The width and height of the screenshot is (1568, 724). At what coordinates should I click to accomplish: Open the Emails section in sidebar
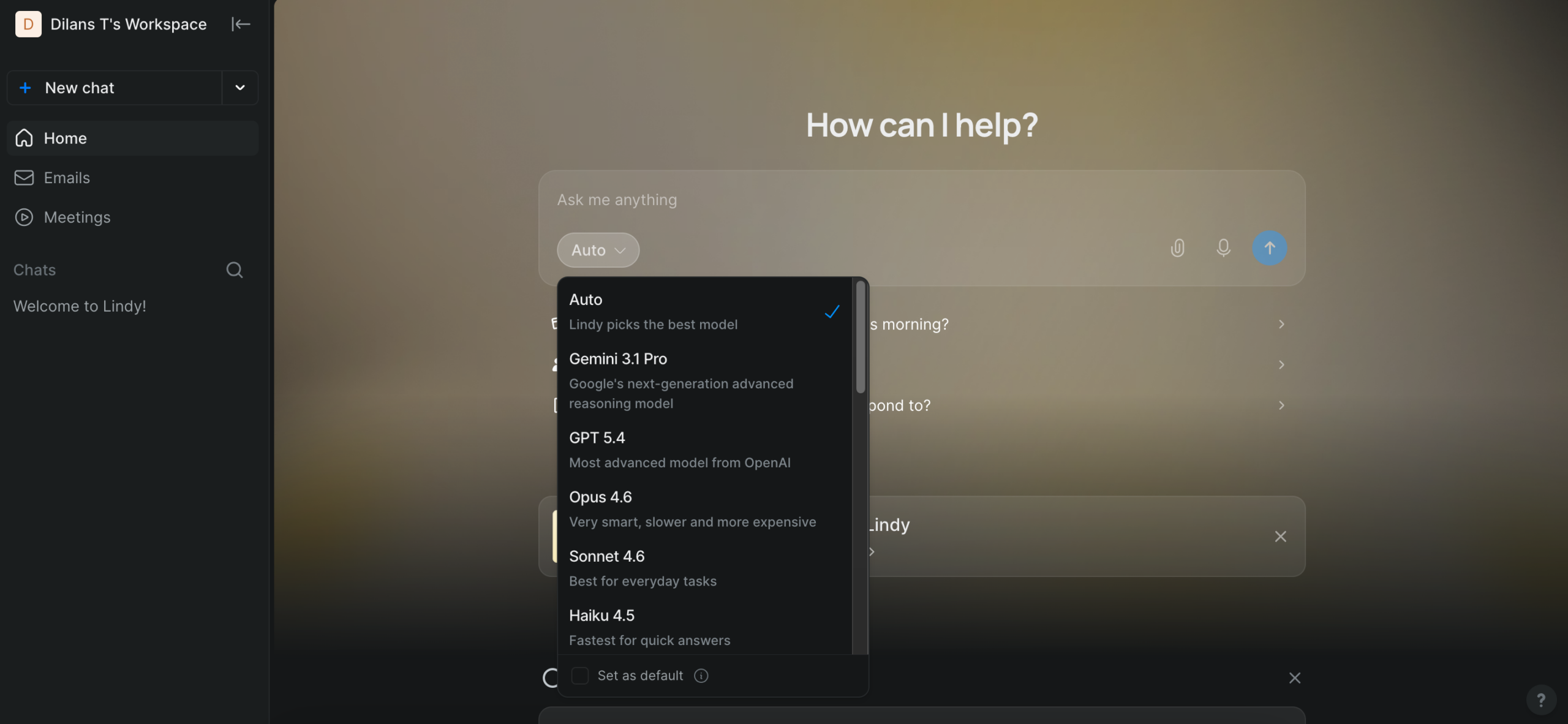click(67, 178)
